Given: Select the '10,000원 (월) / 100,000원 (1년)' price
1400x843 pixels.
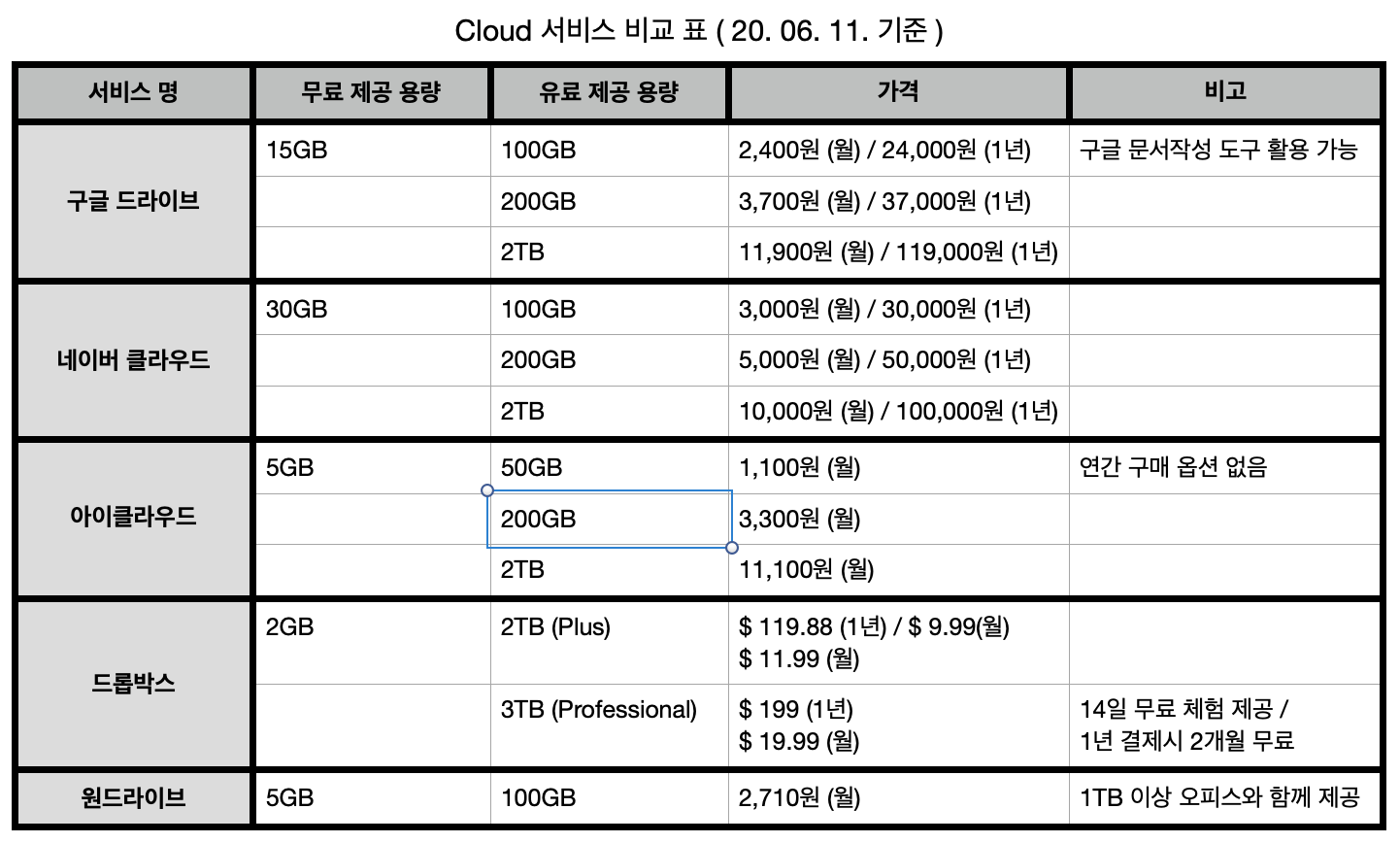Looking at the screenshot, I should [x=898, y=412].
